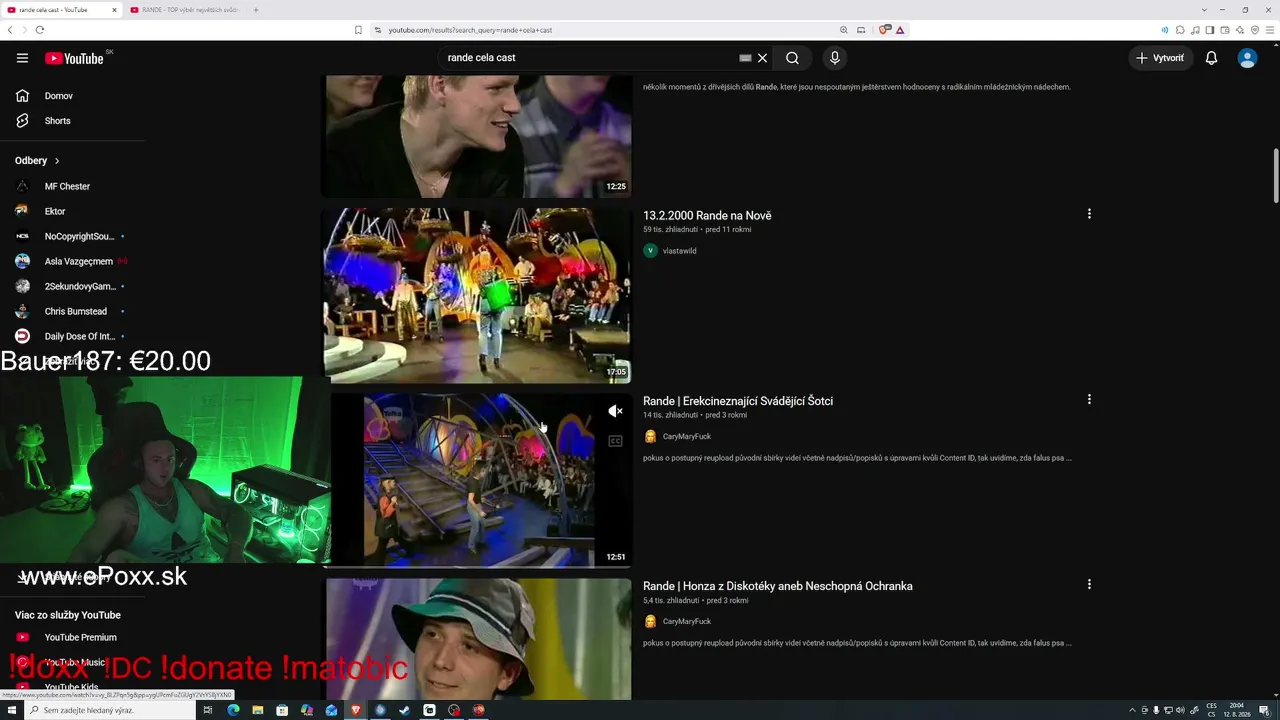
Task: Open the Brave Wallet icon
Action: click(x=1225, y=30)
